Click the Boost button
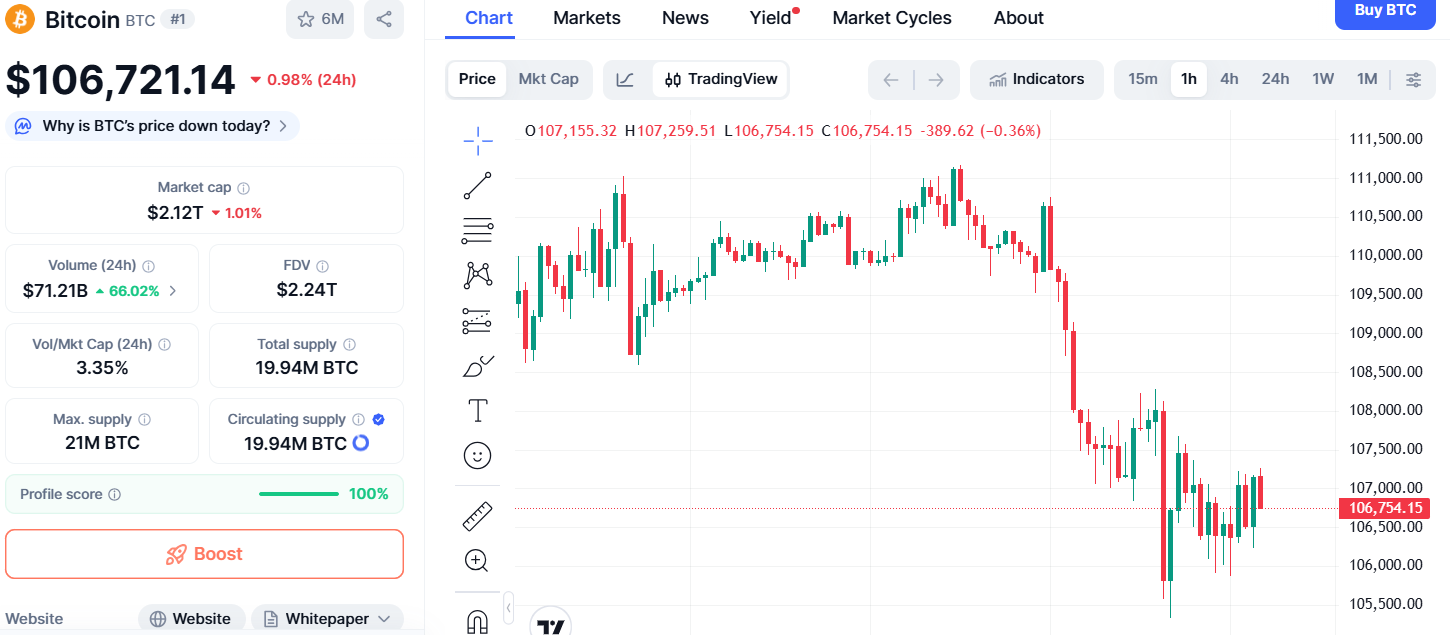This screenshot has width=1450, height=635. tap(204, 554)
